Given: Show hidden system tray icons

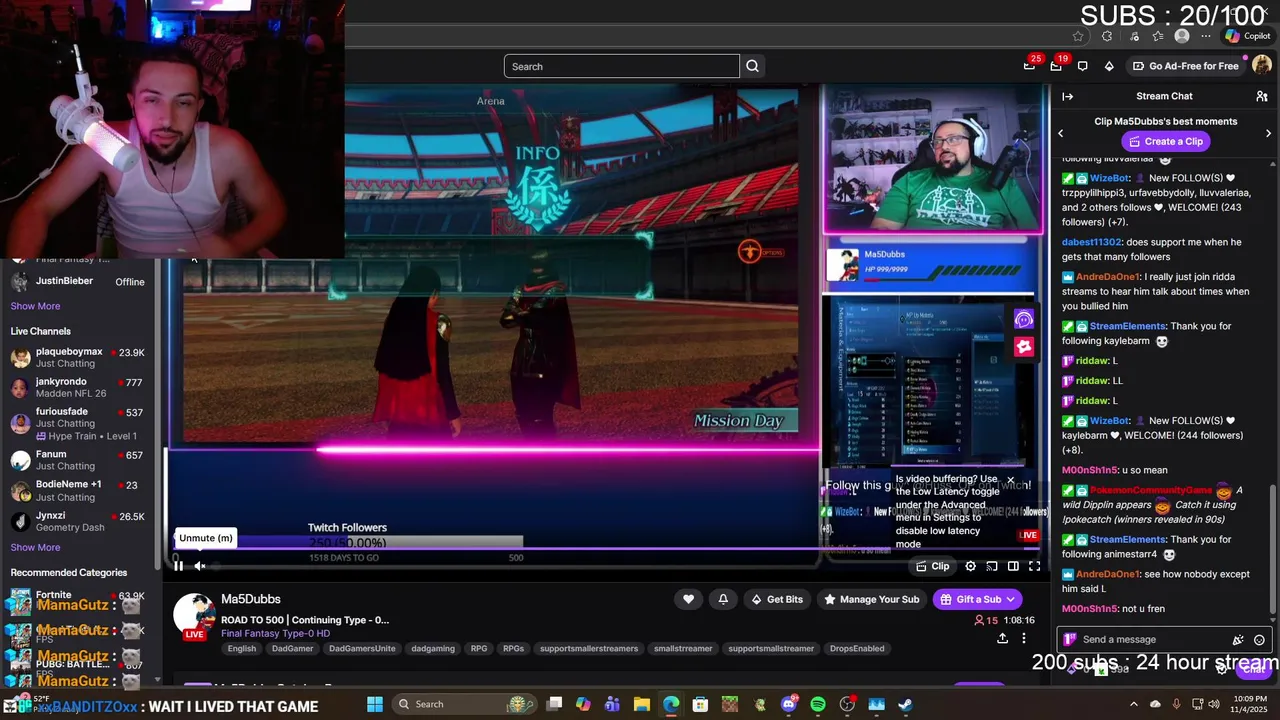Looking at the screenshot, I should coord(1133,704).
